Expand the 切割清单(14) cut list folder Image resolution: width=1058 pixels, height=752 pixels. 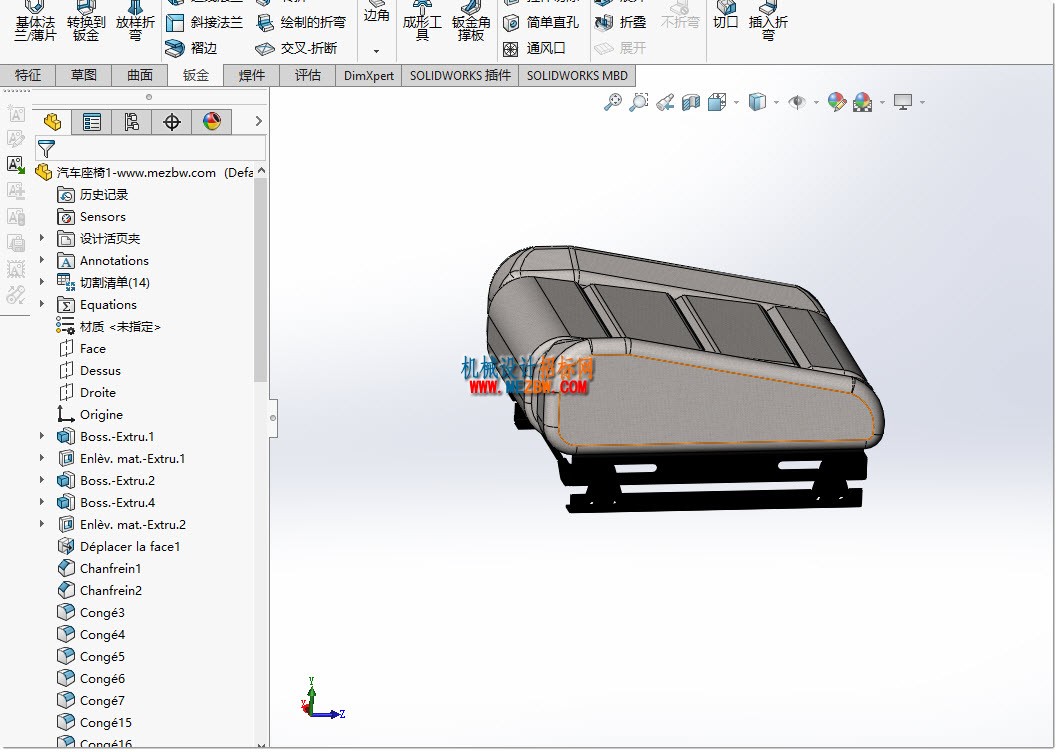tap(42, 282)
